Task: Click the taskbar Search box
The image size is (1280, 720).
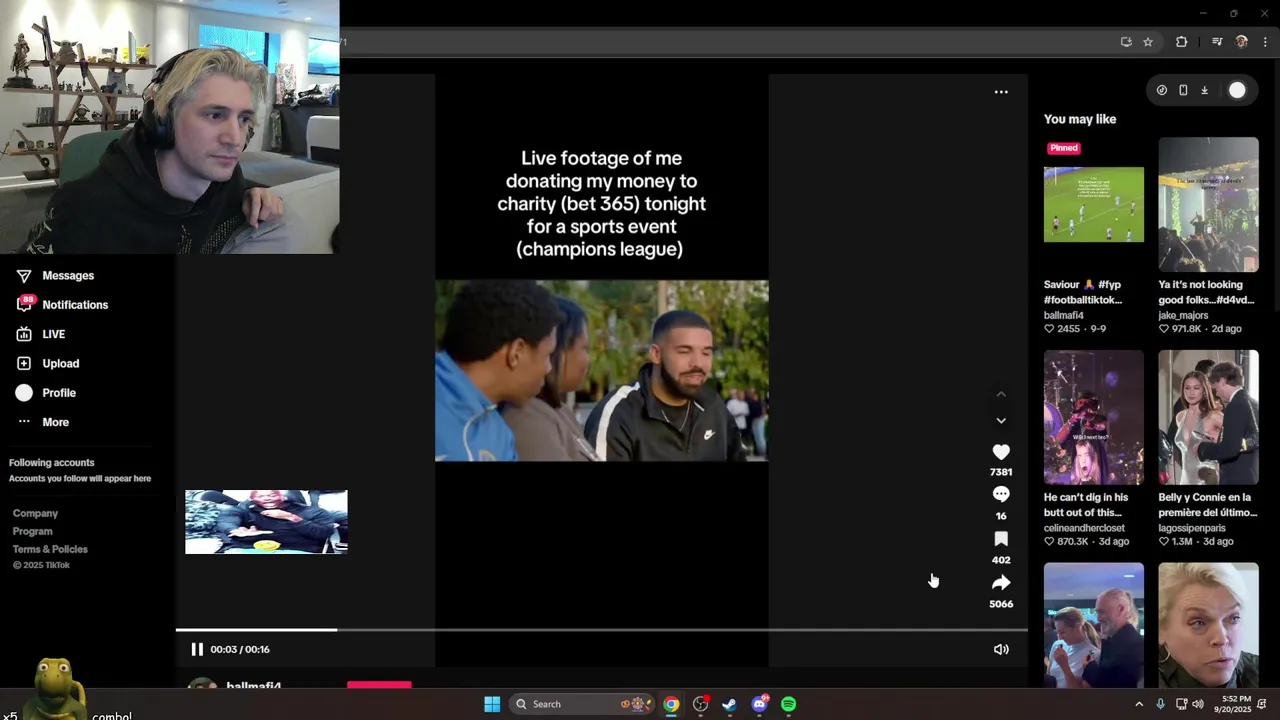Action: point(582,704)
